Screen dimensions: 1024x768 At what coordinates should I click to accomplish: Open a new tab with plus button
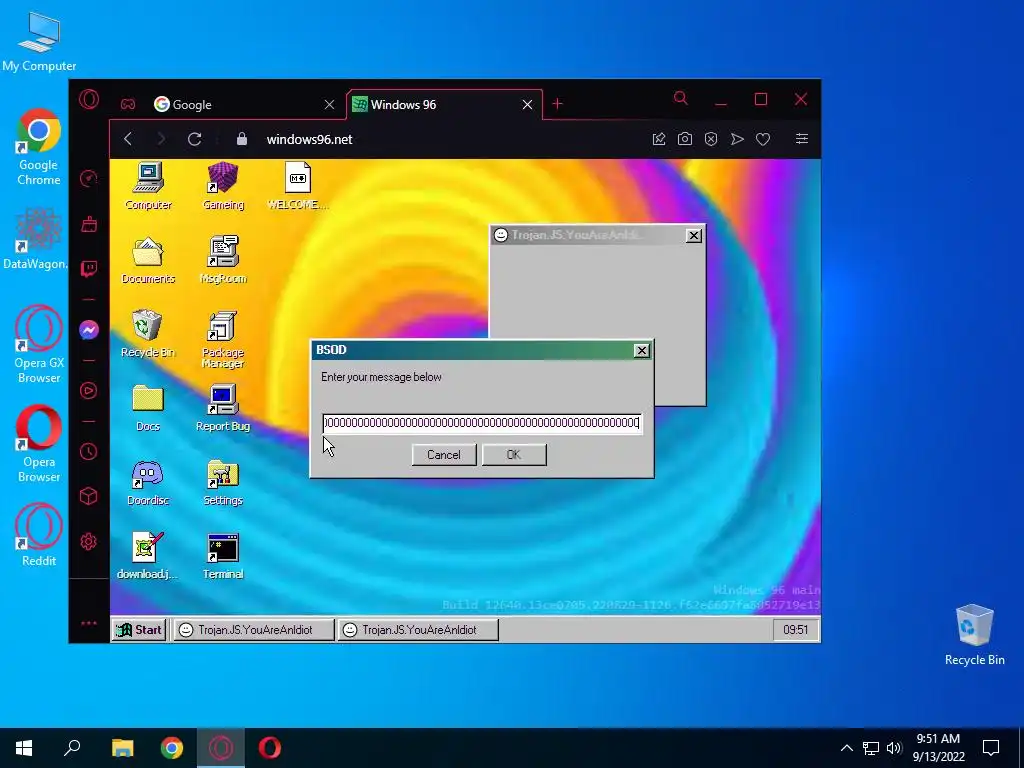(557, 104)
